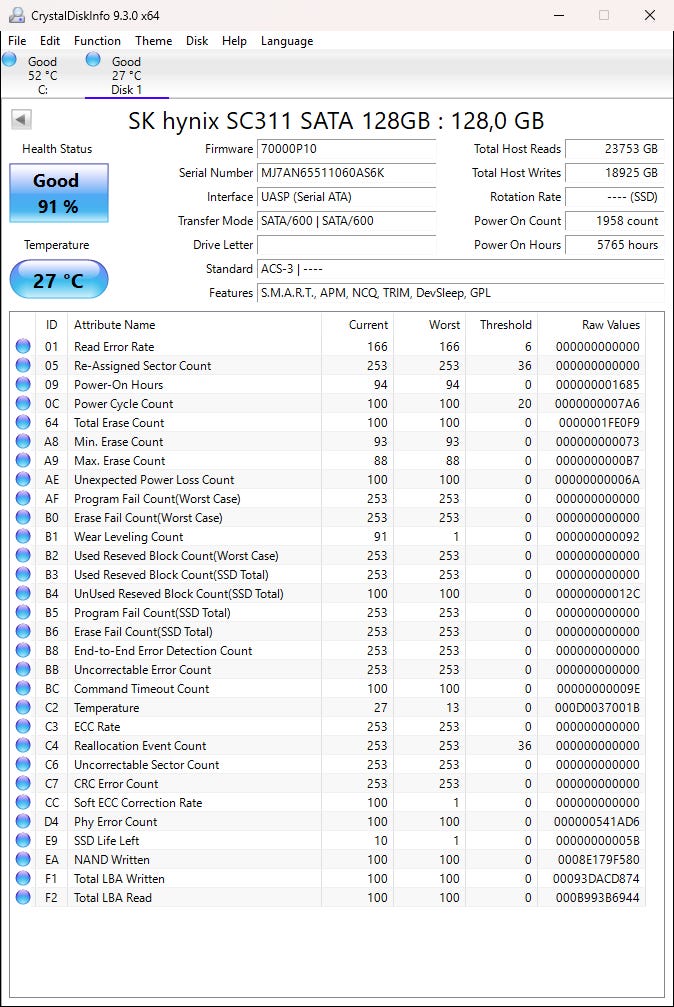Click Total Host Writes value 18925 GB
Image resolution: width=674 pixels, height=1007 pixels.
(614, 173)
